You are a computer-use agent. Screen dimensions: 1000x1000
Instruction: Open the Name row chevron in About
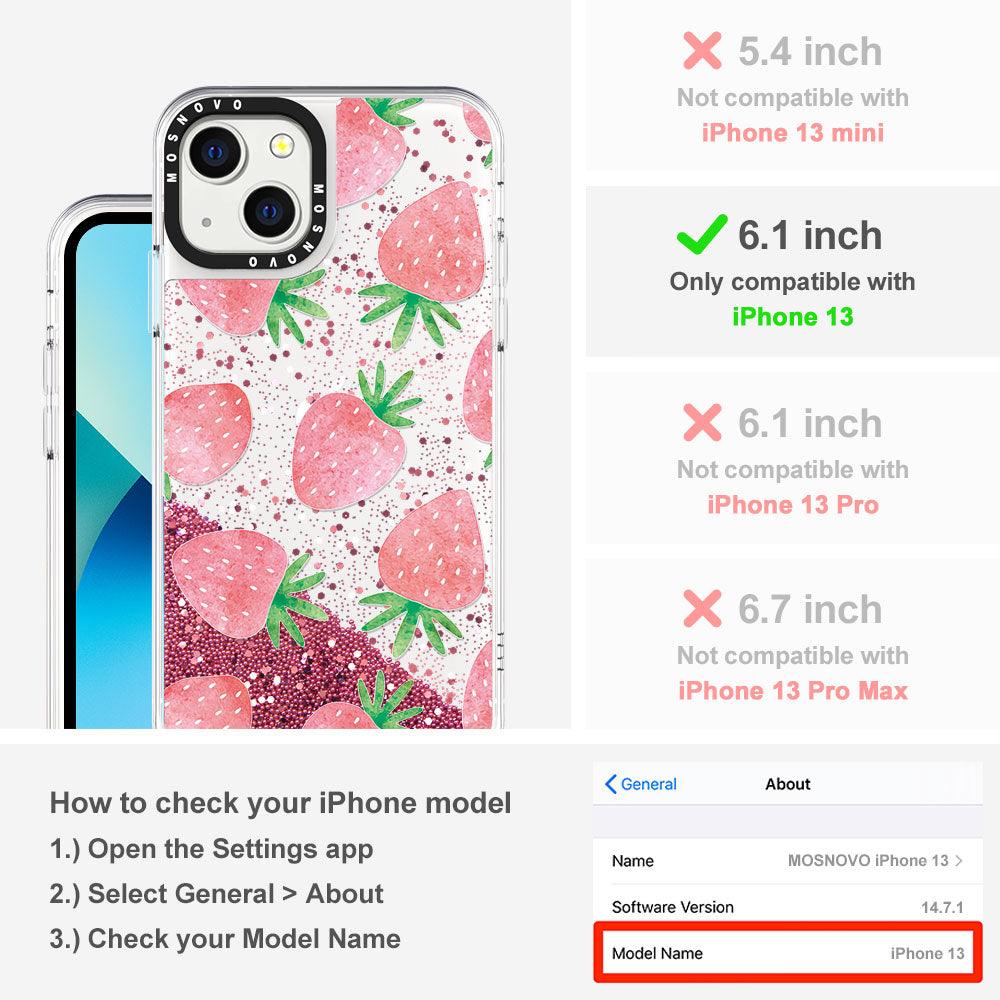pyautogui.click(x=959, y=860)
